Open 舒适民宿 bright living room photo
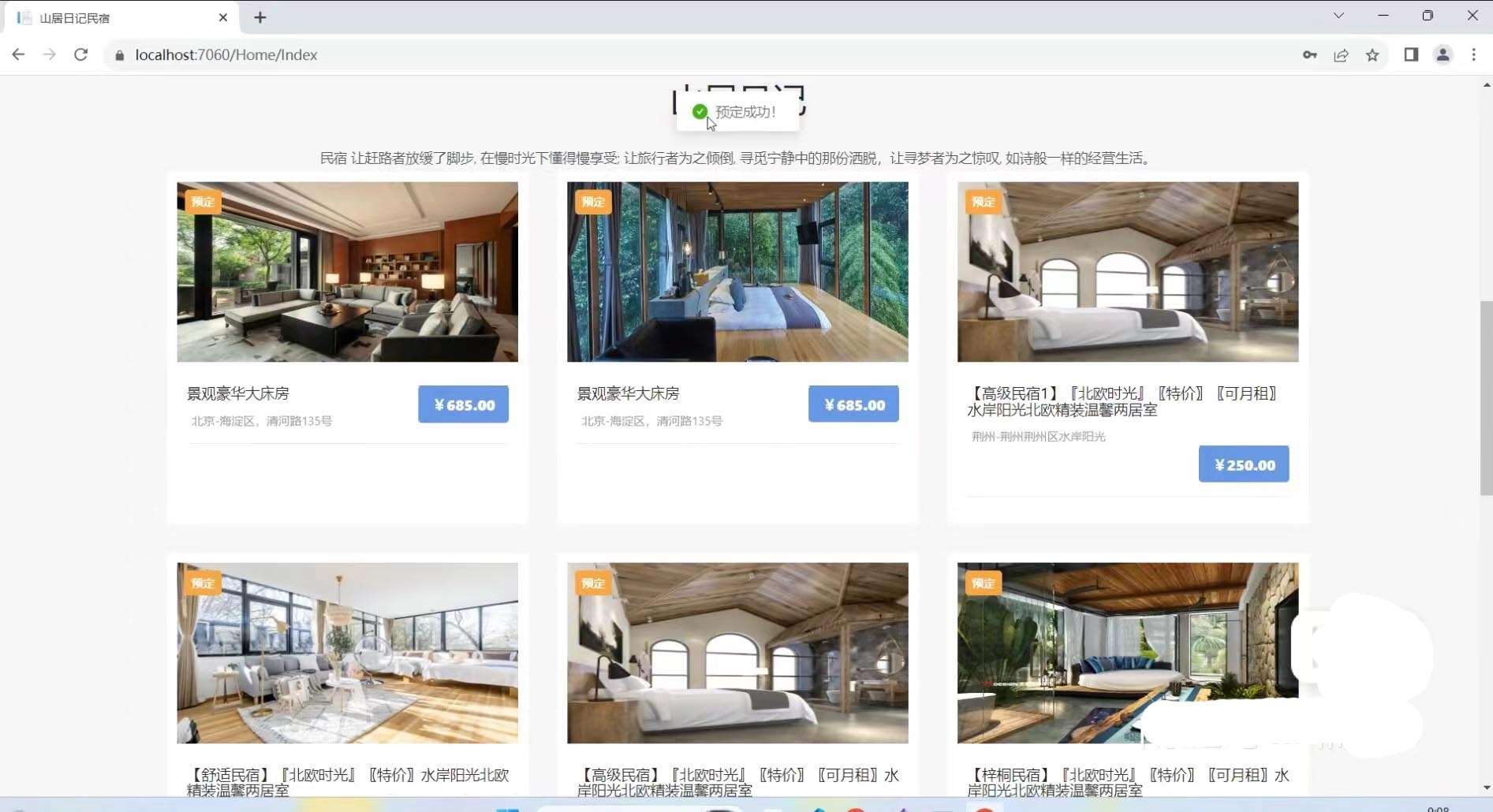Image resolution: width=1493 pixels, height=812 pixels. (347, 653)
